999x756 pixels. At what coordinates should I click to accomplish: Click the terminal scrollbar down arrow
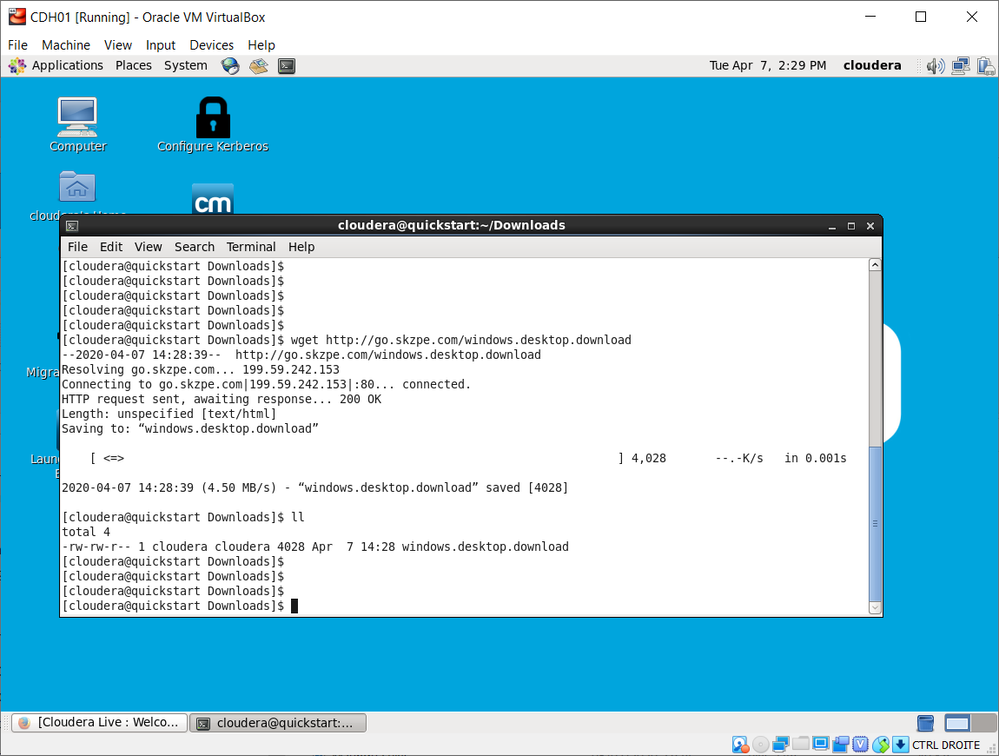coord(875,608)
